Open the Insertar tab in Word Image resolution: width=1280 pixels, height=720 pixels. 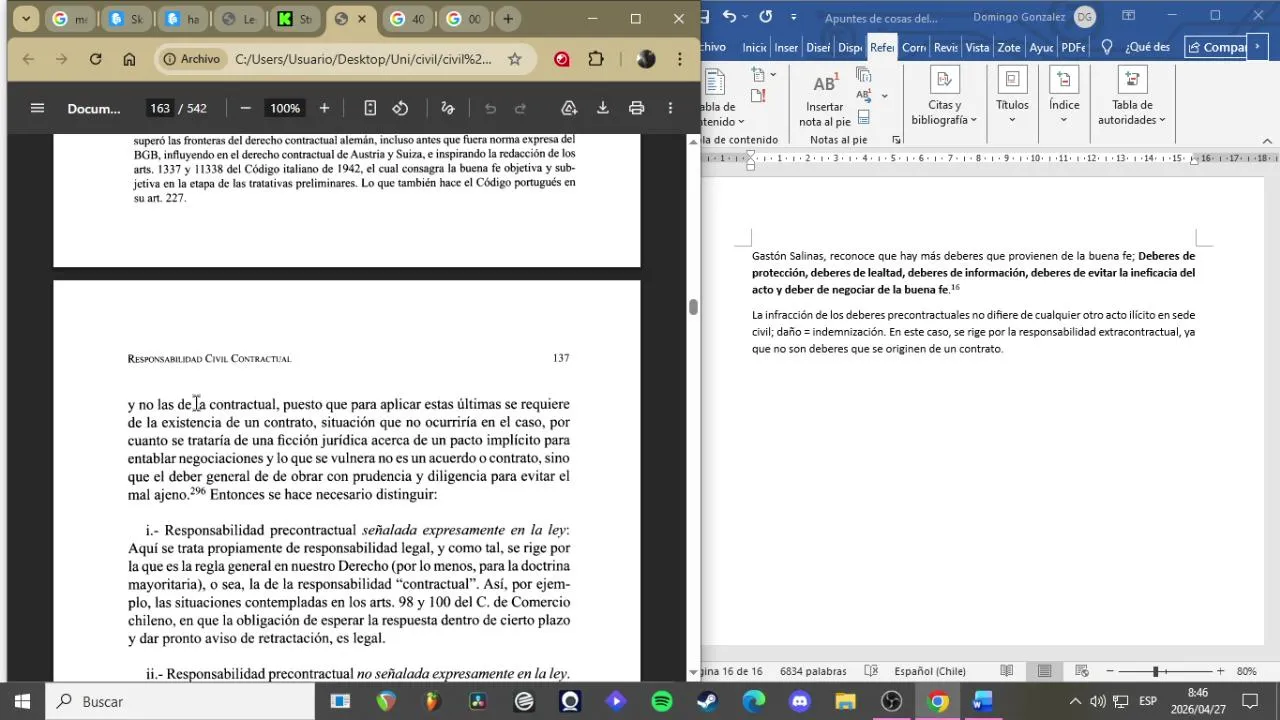[x=786, y=47]
